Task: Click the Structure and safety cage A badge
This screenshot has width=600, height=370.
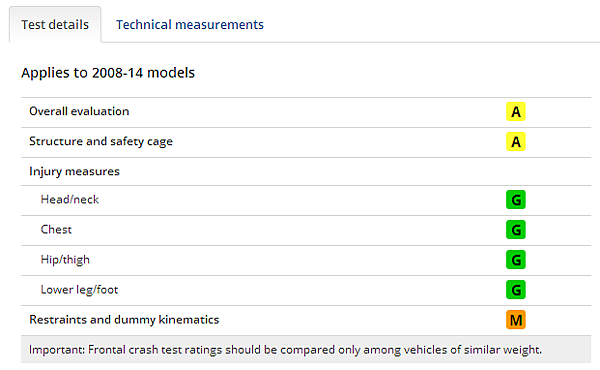Action: (515, 142)
